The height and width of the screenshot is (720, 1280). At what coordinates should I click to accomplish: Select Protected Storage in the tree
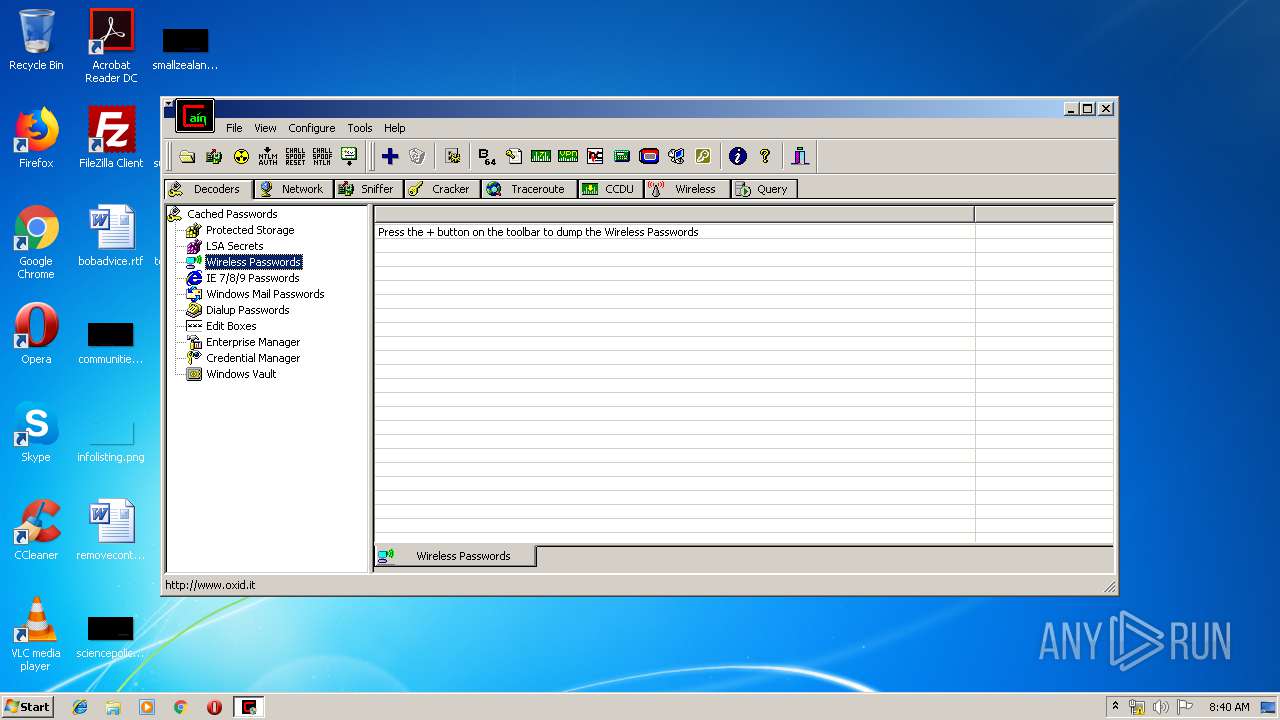click(250, 230)
